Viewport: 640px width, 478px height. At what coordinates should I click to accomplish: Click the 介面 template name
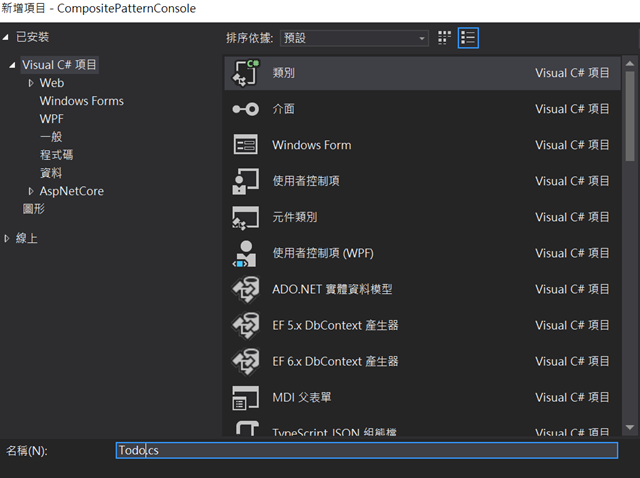coord(284,109)
